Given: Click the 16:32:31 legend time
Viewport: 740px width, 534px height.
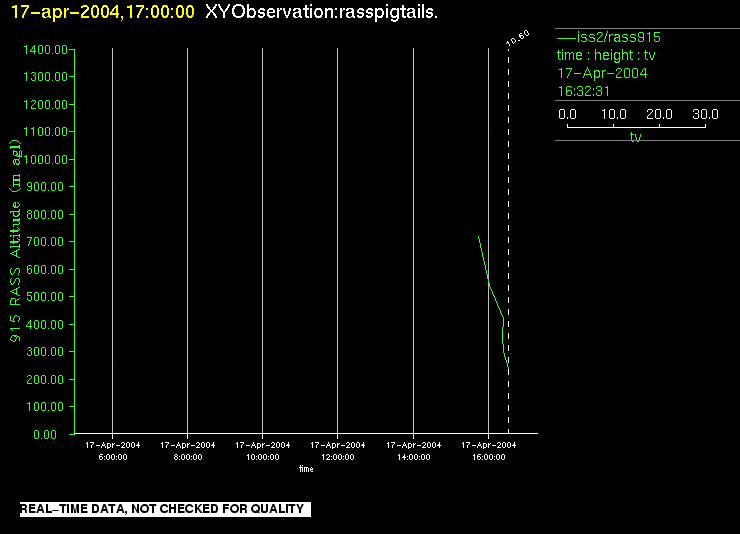Looking at the screenshot, I should 584,91.
